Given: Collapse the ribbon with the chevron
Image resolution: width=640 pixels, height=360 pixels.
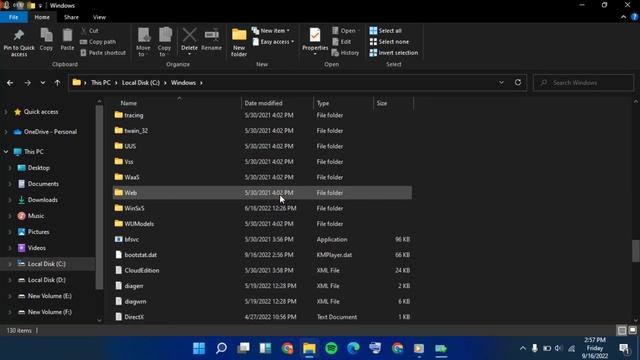Looking at the screenshot, I should coord(623,17).
